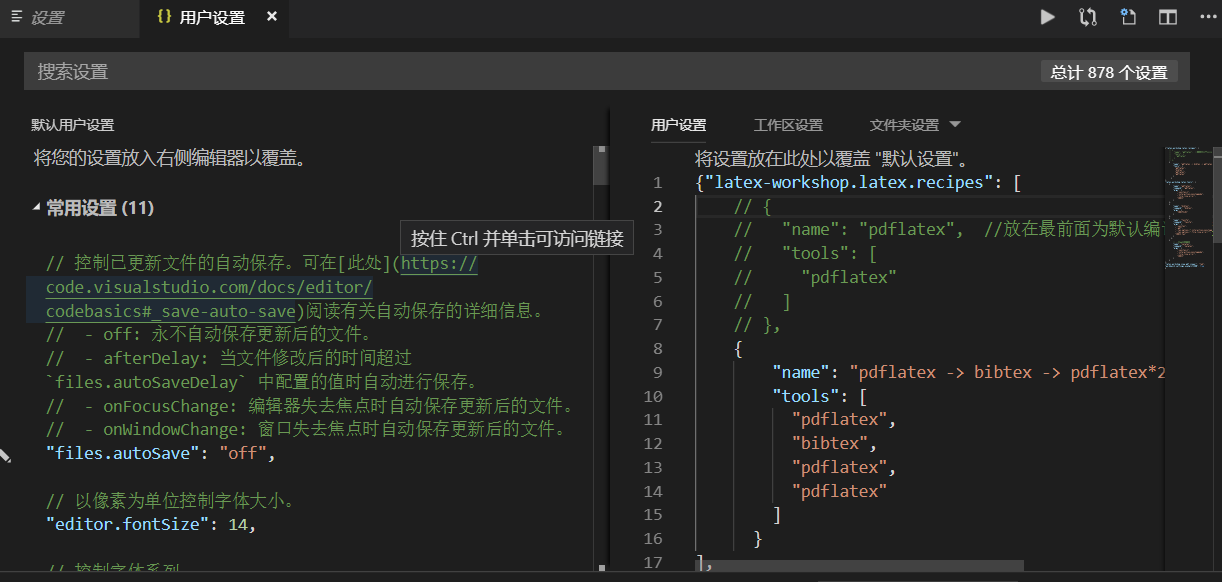This screenshot has width=1222, height=582.
Task: Click the 总计 878 个设置 badge
Action: (x=1108, y=71)
